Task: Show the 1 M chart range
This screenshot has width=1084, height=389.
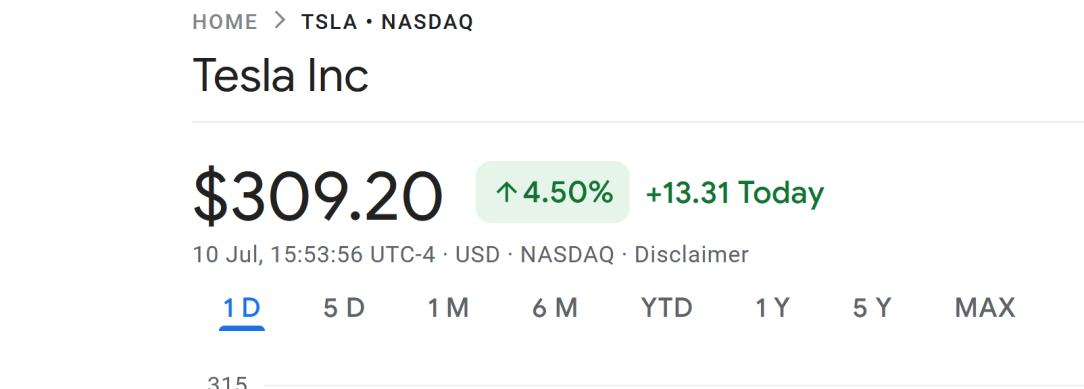Action: coord(448,307)
